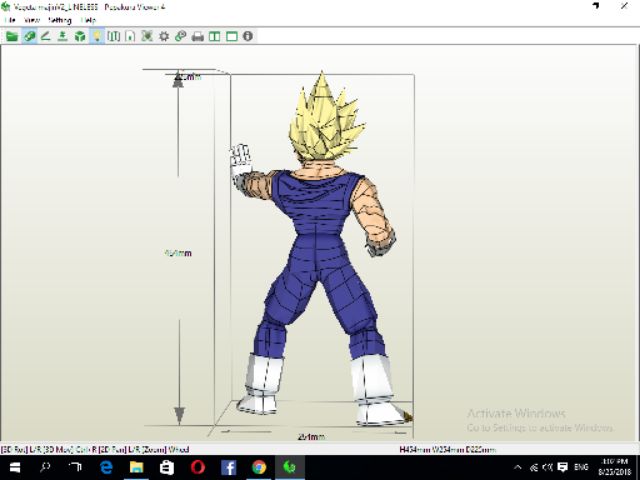Open a file with the green folder icon

click(x=12, y=36)
